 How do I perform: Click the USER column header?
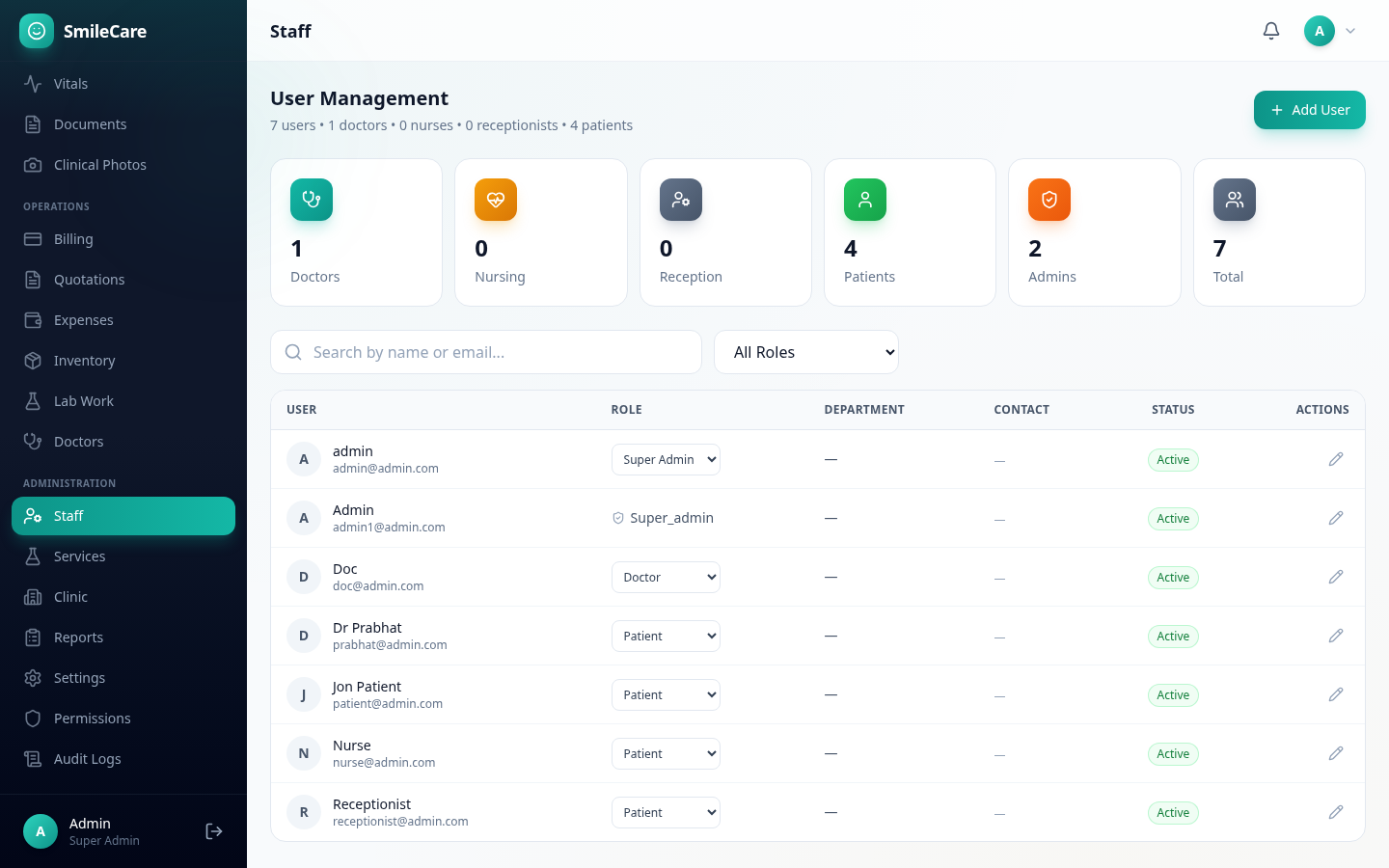pyautogui.click(x=302, y=410)
